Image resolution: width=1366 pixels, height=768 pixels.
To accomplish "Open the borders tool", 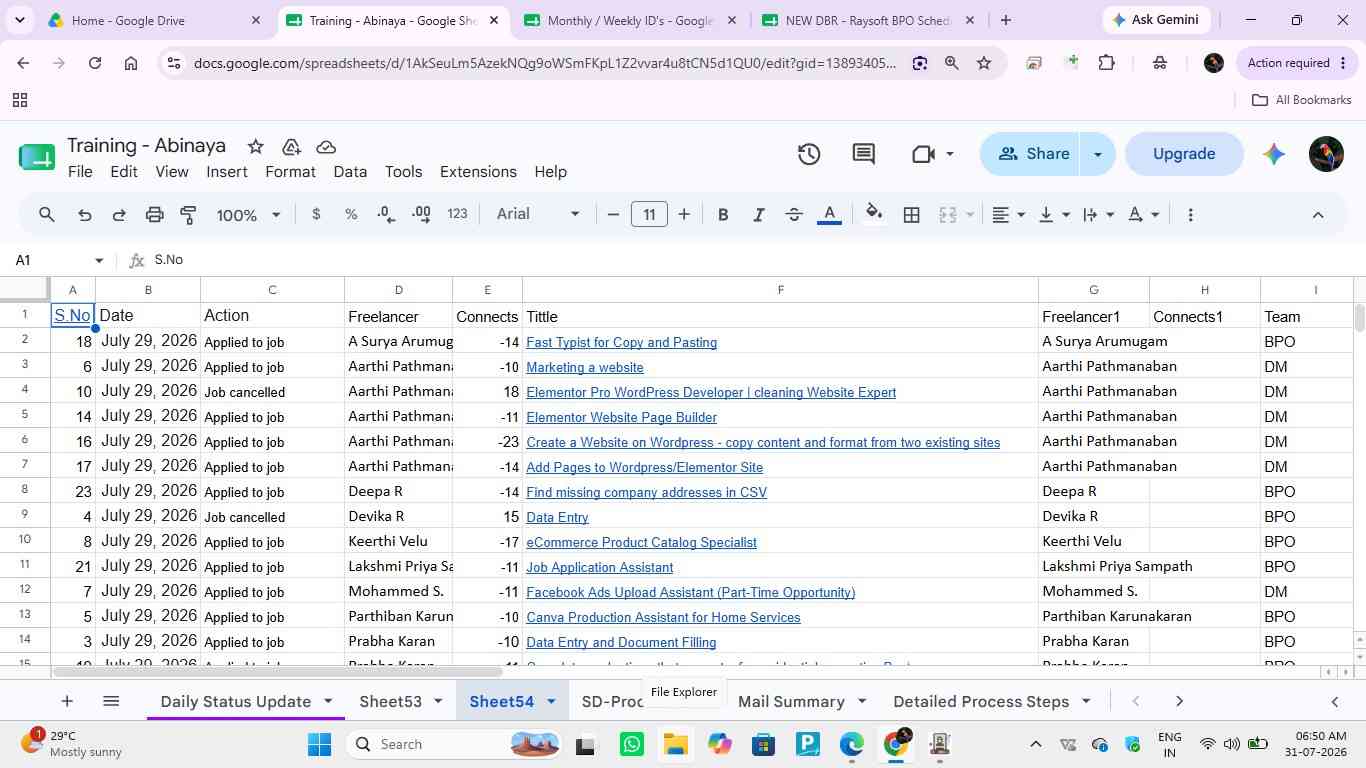I will tap(911, 214).
